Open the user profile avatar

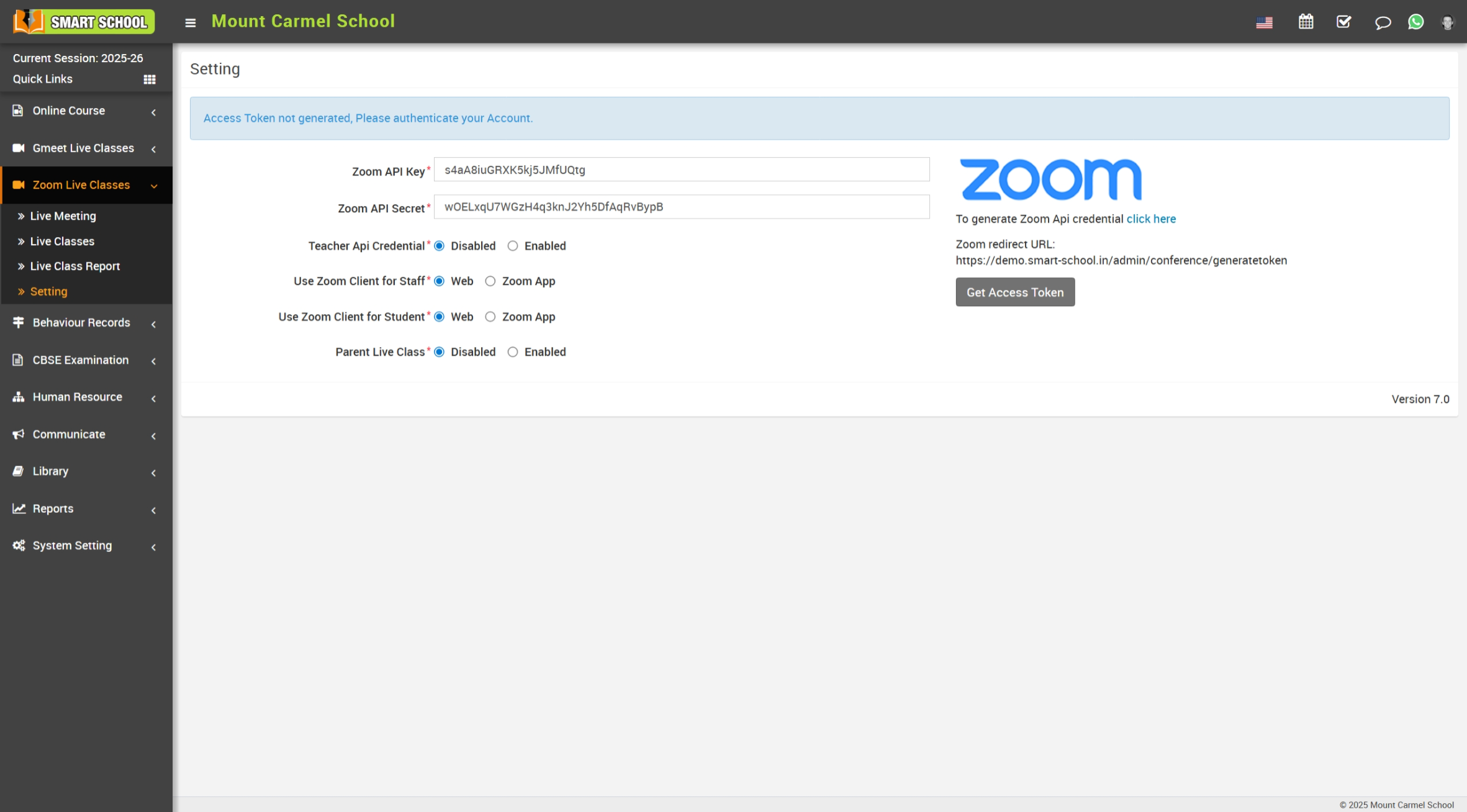(1447, 22)
